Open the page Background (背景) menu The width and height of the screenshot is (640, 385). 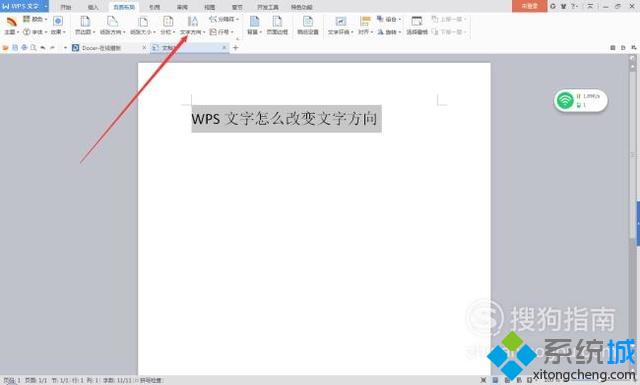pos(254,25)
